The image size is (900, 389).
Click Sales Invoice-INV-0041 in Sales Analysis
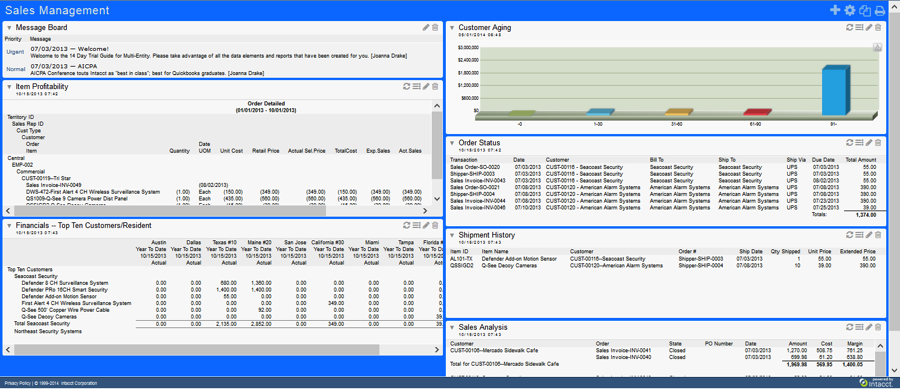pos(623,350)
